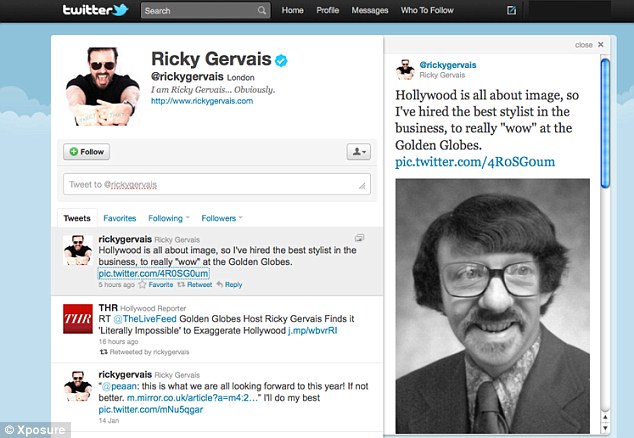Viewport: 634px width, 438px height.
Task: Click the Tweet to @rickygervais box
Action: click(x=217, y=184)
